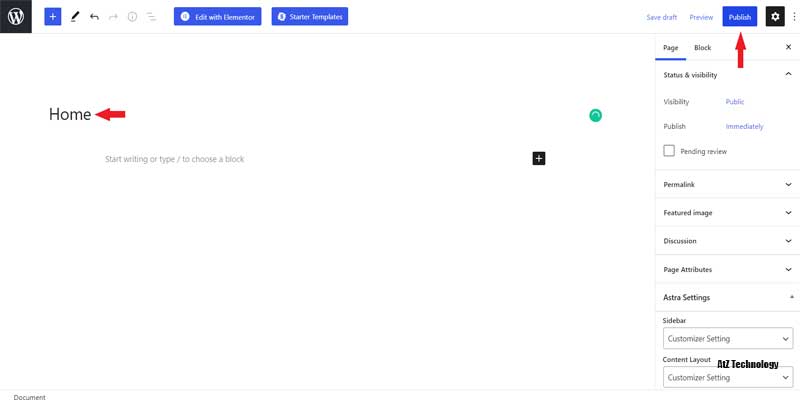This screenshot has height=400, width=800.
Task: Expand the Page Attributes section
Action: click(728, 269)
